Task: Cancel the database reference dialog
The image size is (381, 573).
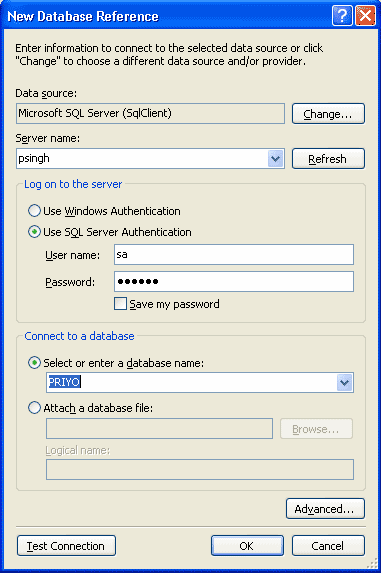Action: click(328, 546)
